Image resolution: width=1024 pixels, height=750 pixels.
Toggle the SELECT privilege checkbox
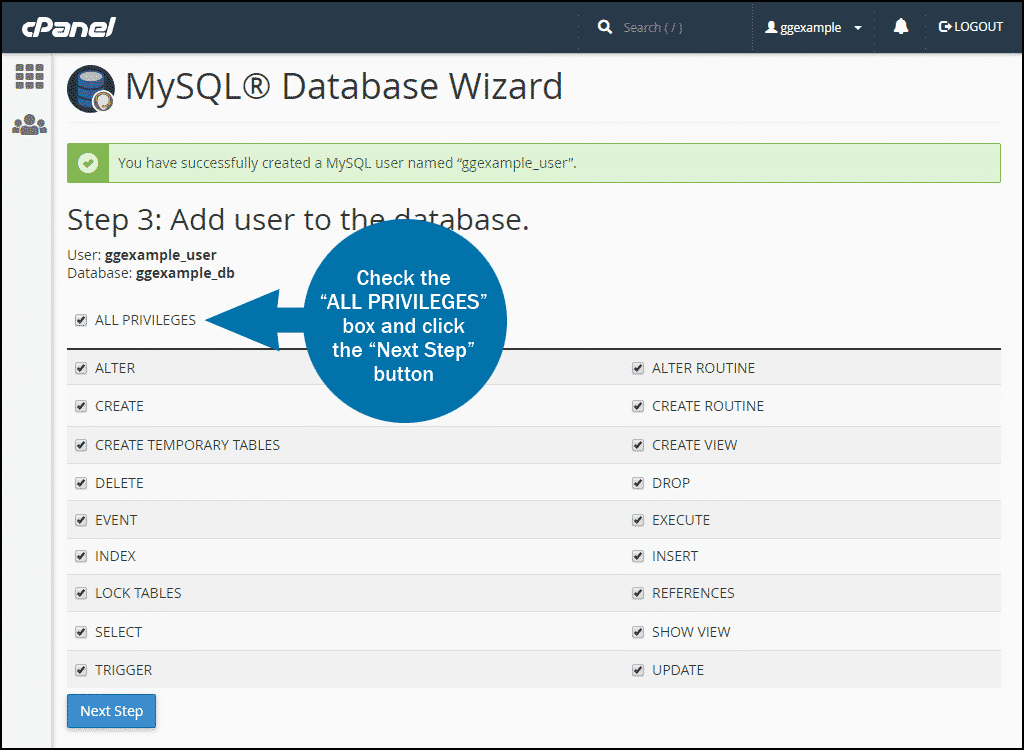(x=81, y=632)
